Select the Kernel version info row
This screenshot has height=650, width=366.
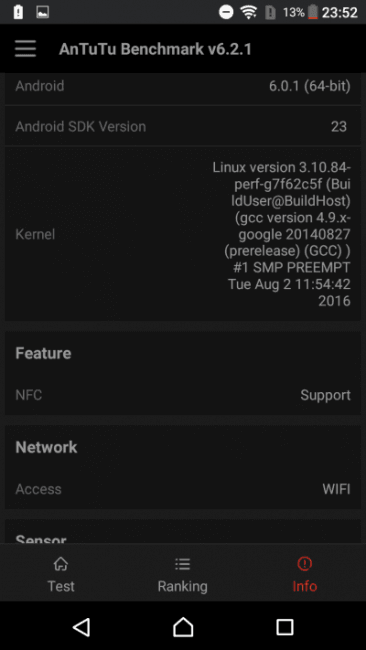pyautogui.click(x=183, y=234)
